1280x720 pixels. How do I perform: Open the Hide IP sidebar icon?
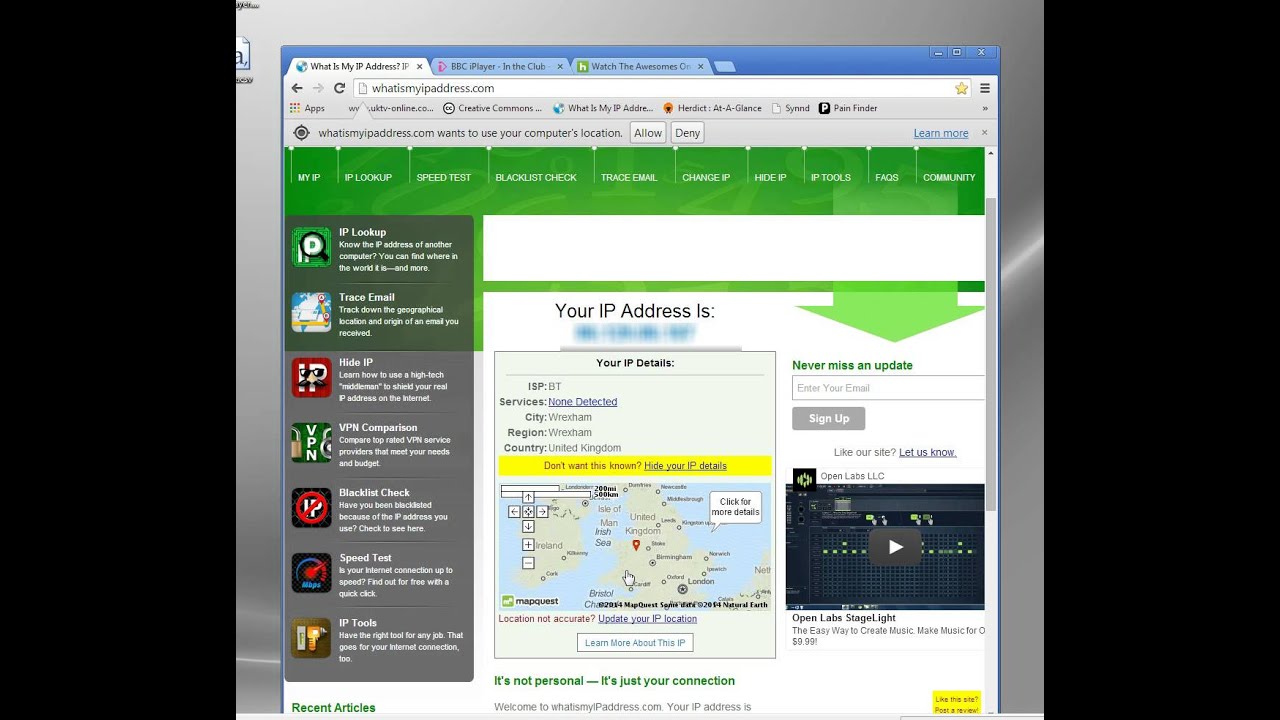(x=311, y=377)
